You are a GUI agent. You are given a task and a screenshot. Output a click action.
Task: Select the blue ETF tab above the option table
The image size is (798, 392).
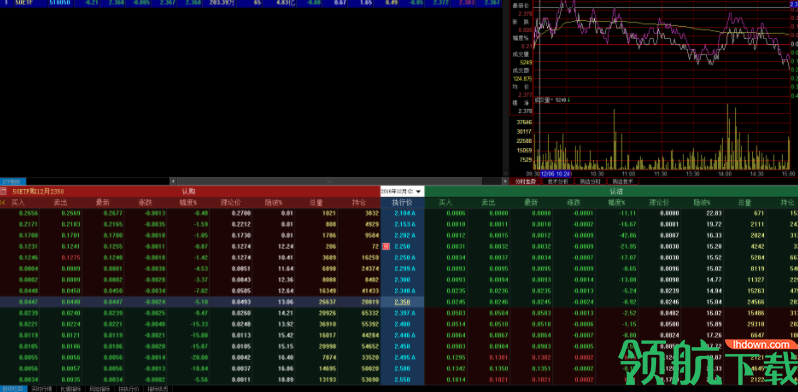(13, 181)
